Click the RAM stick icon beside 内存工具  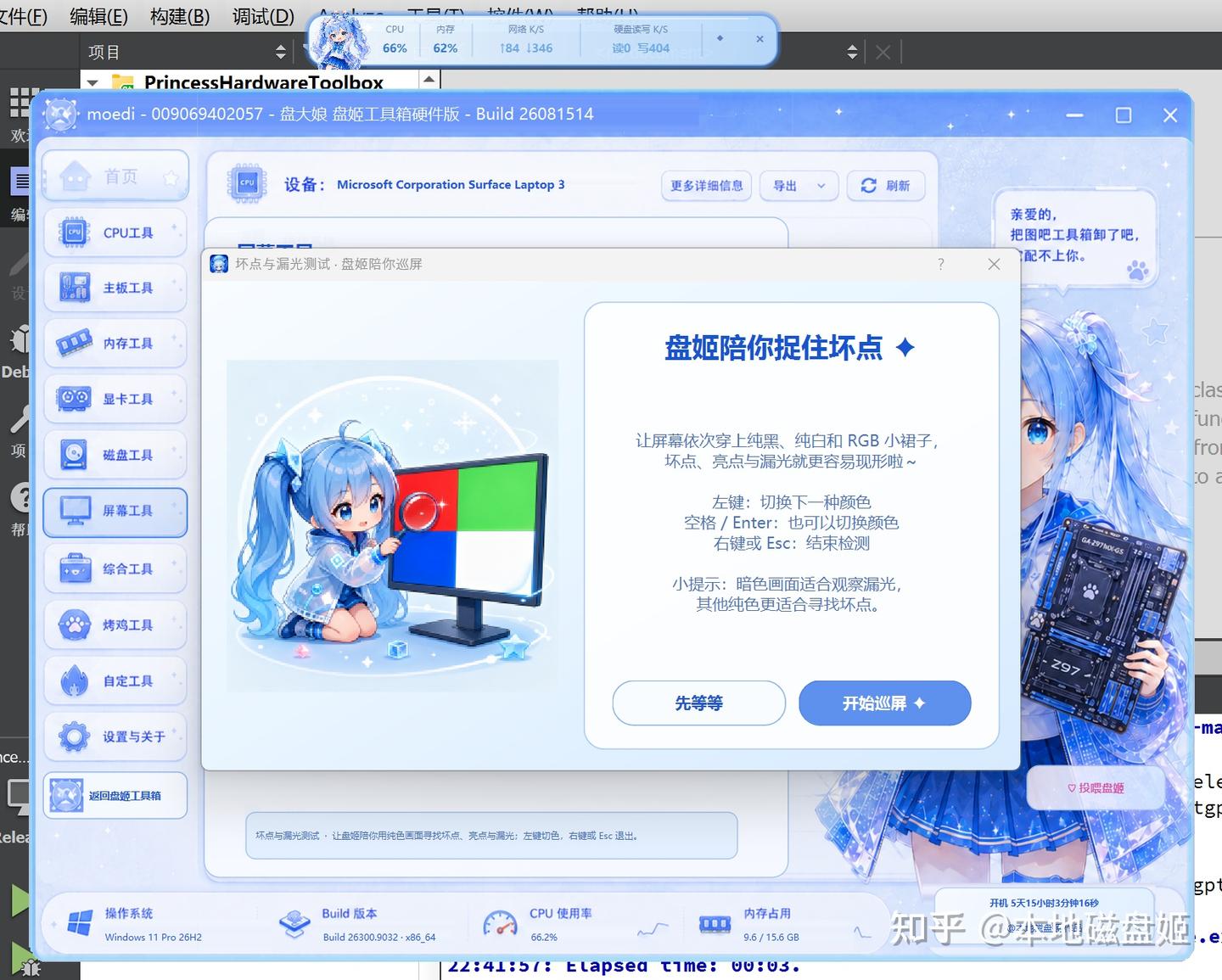tap(75, 343)
